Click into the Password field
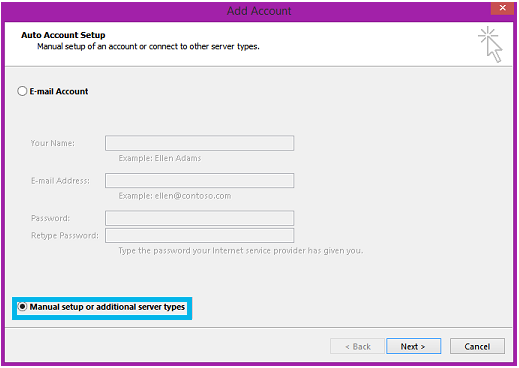This screenshot has height=368, width=519. [199, 218]
